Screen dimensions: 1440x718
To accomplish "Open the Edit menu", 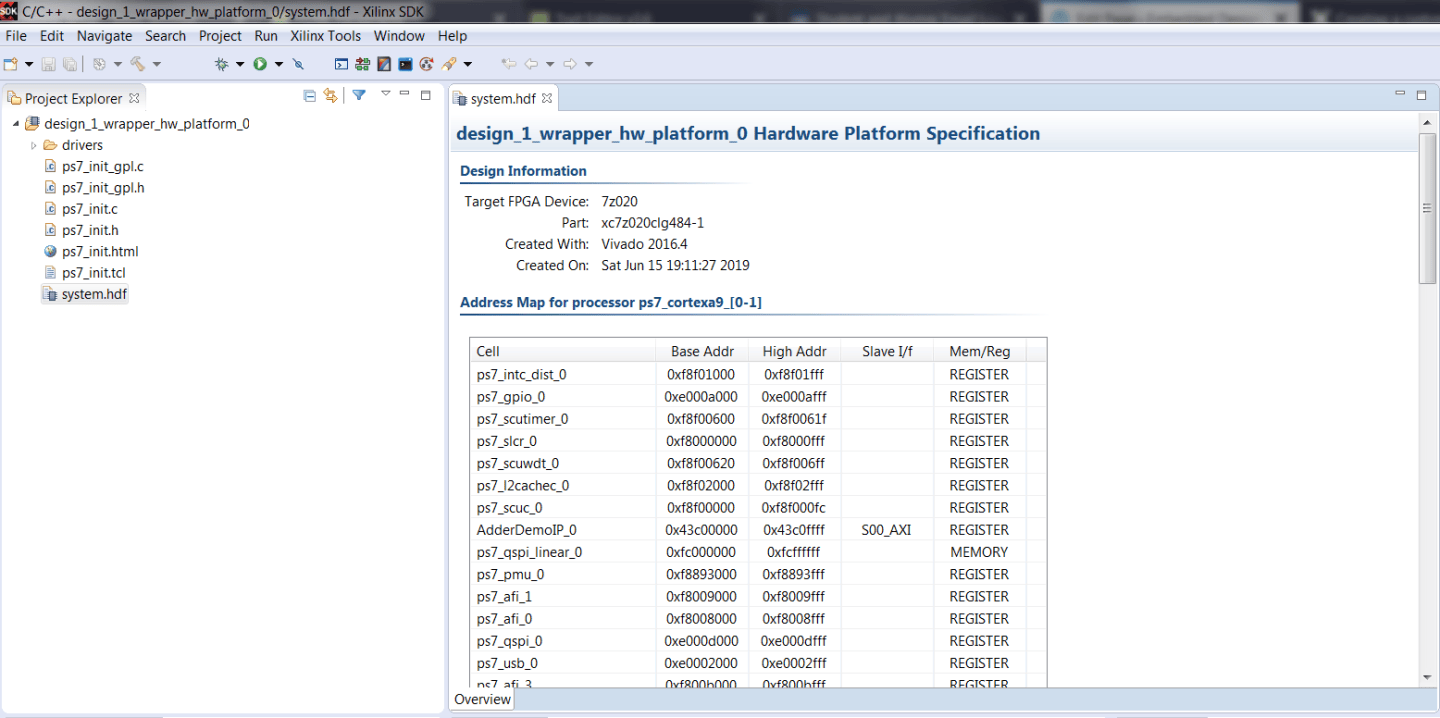I will tap(52, 35).
